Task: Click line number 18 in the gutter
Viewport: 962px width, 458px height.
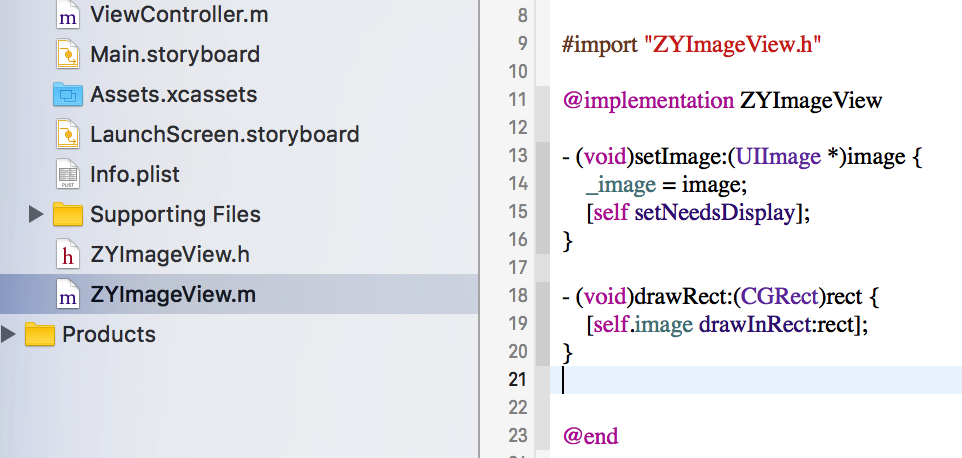Action: coord(518,296)
